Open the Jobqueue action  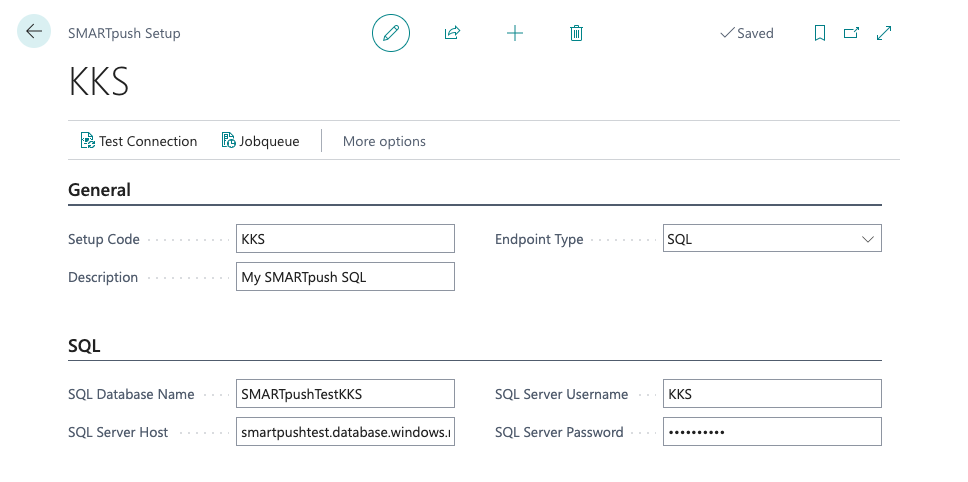click(260, 141)
